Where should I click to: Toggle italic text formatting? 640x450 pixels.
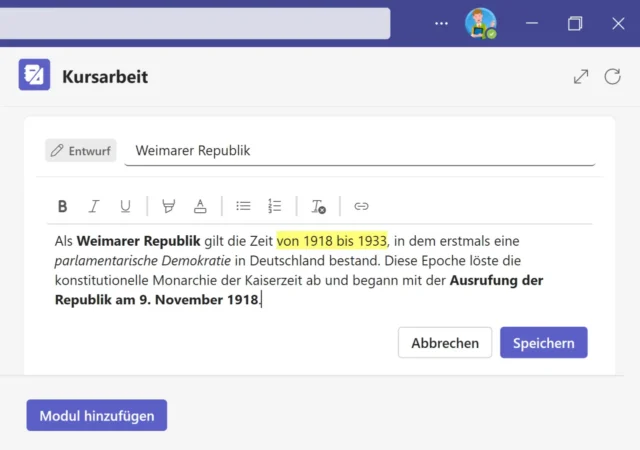pyautogui.click(x=94, y=206)
